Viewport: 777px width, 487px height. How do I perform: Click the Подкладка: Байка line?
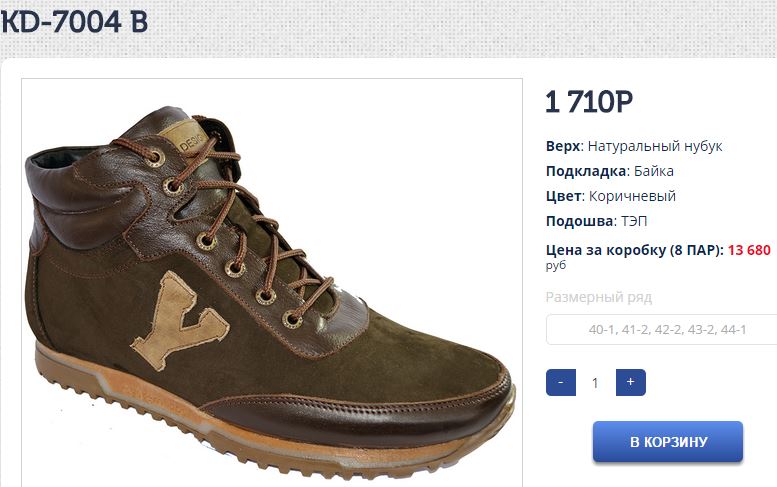610,171
